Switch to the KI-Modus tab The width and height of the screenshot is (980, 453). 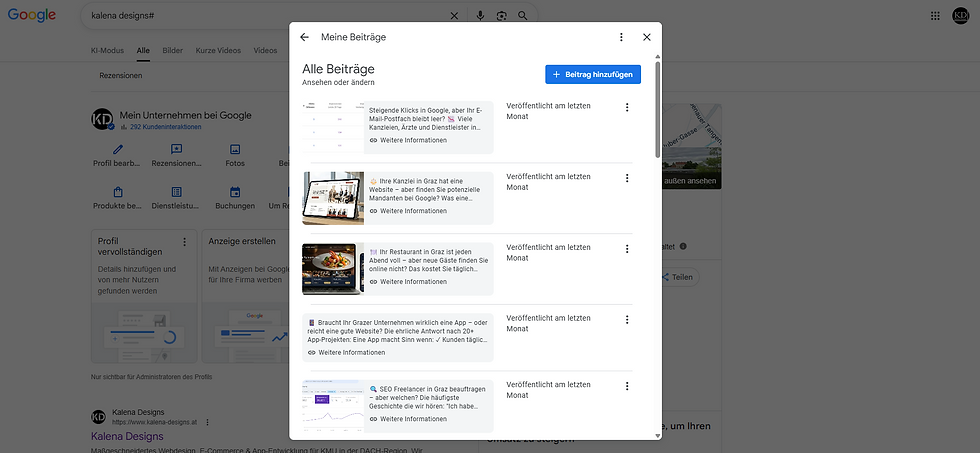[108, 51]
